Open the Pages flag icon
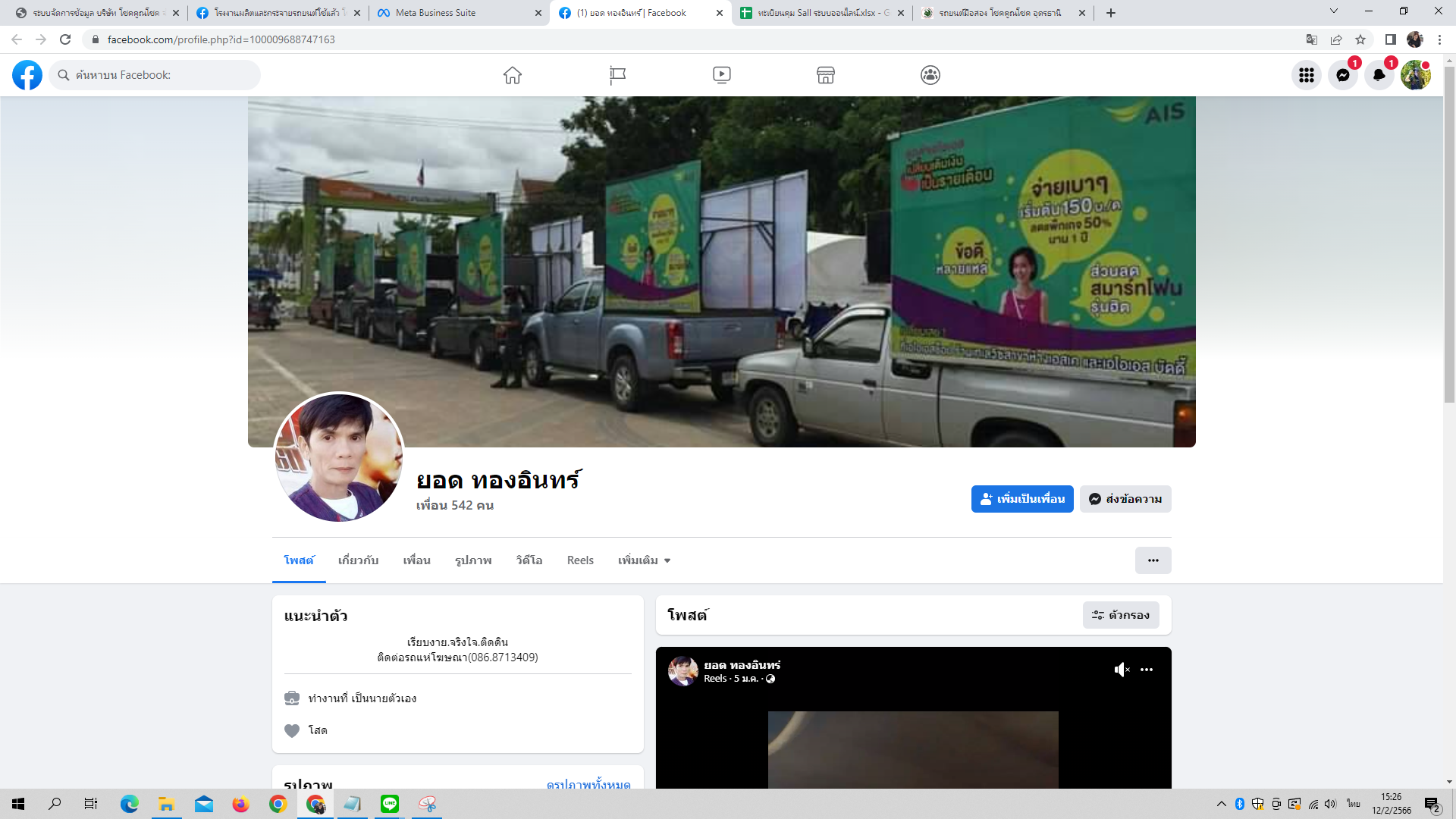The image size is (1456, 819). [617, 75]
